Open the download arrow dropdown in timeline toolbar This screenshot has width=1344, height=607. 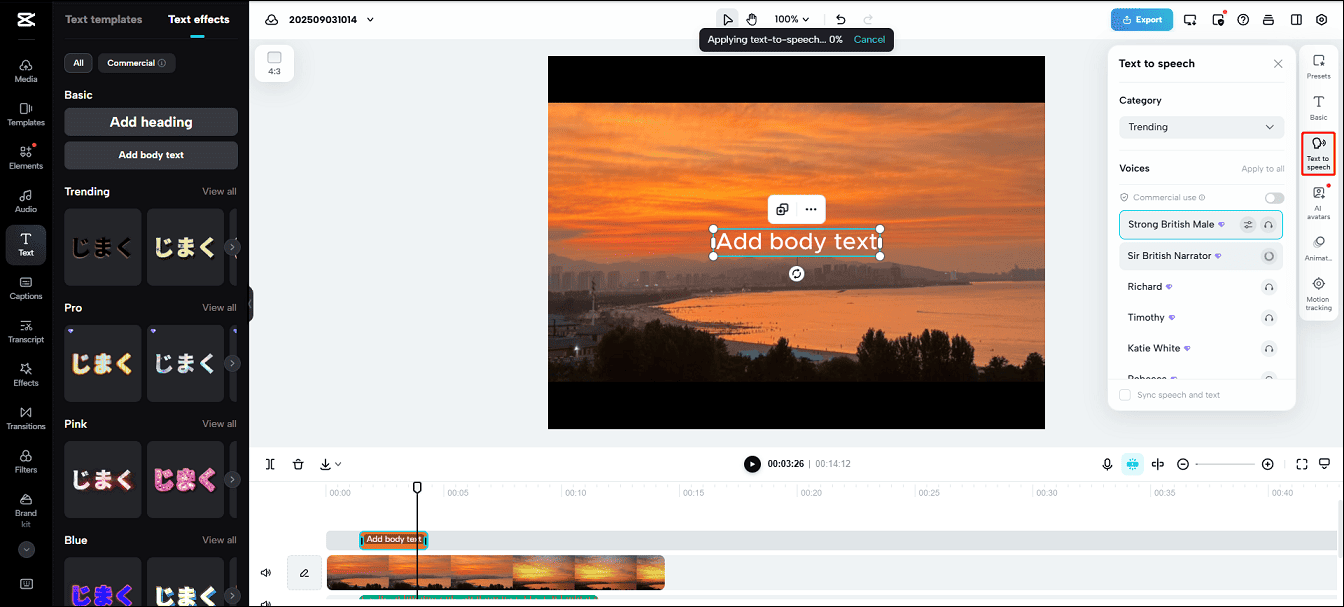click(x=330, y=464)
